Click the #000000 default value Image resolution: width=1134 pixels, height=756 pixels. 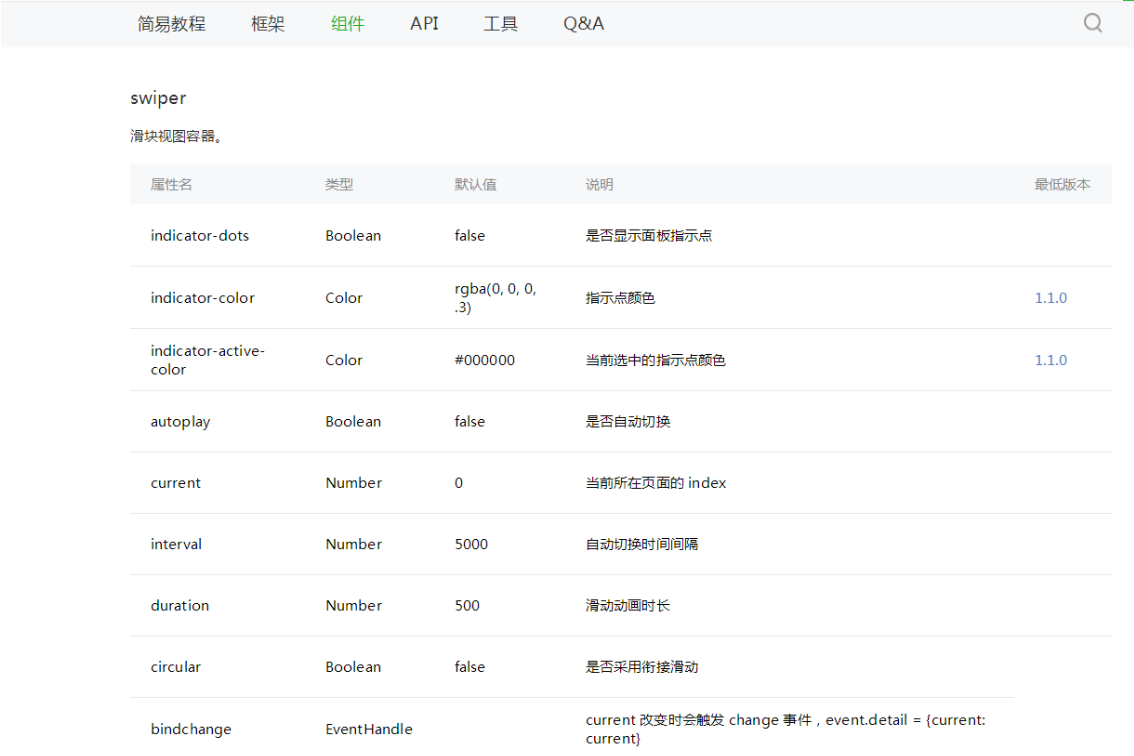[485, 360]
